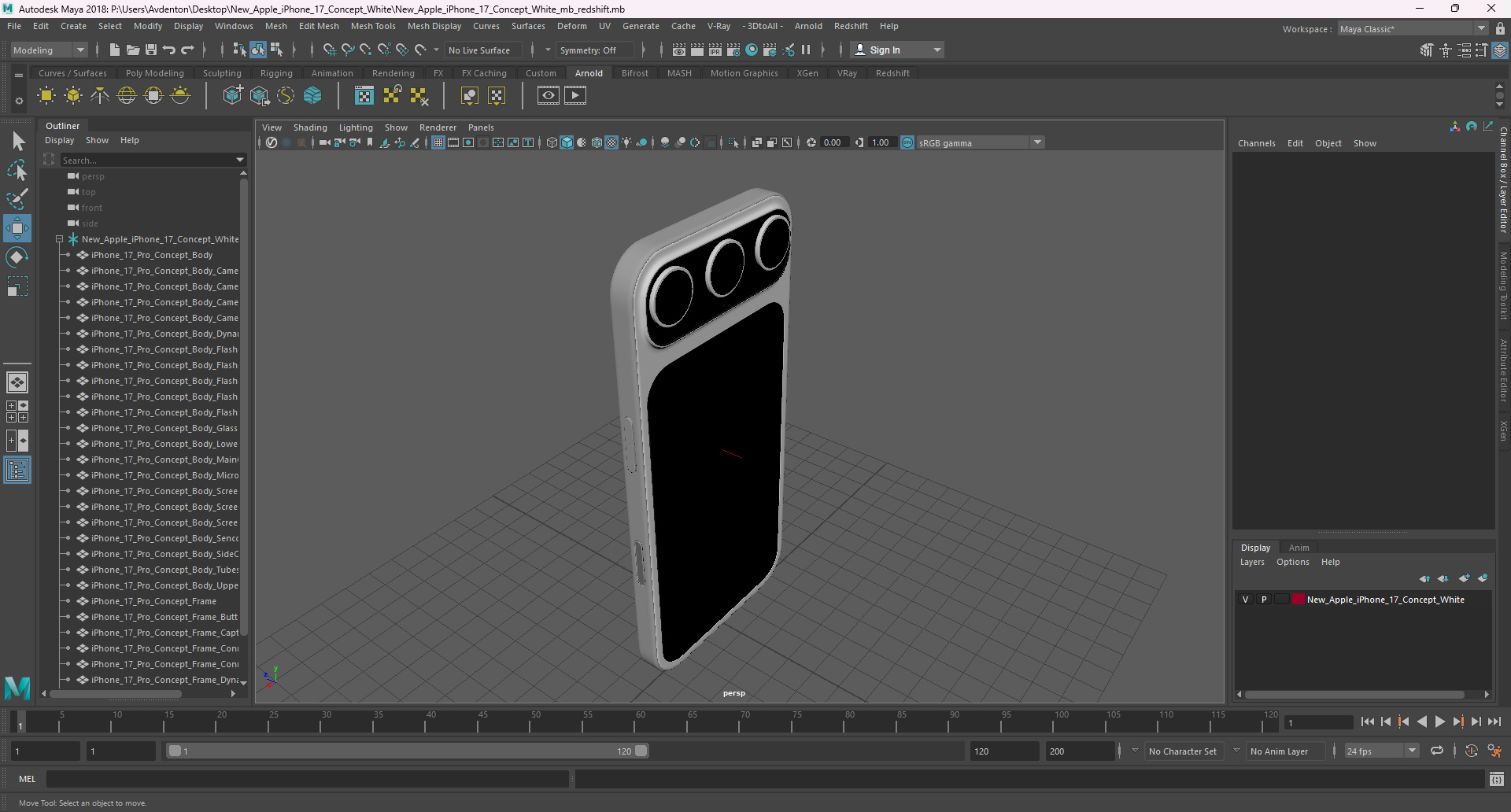Open the Outliner Display menu
1511x812 pixels.
pyautogui.click(x=59, y=140)
